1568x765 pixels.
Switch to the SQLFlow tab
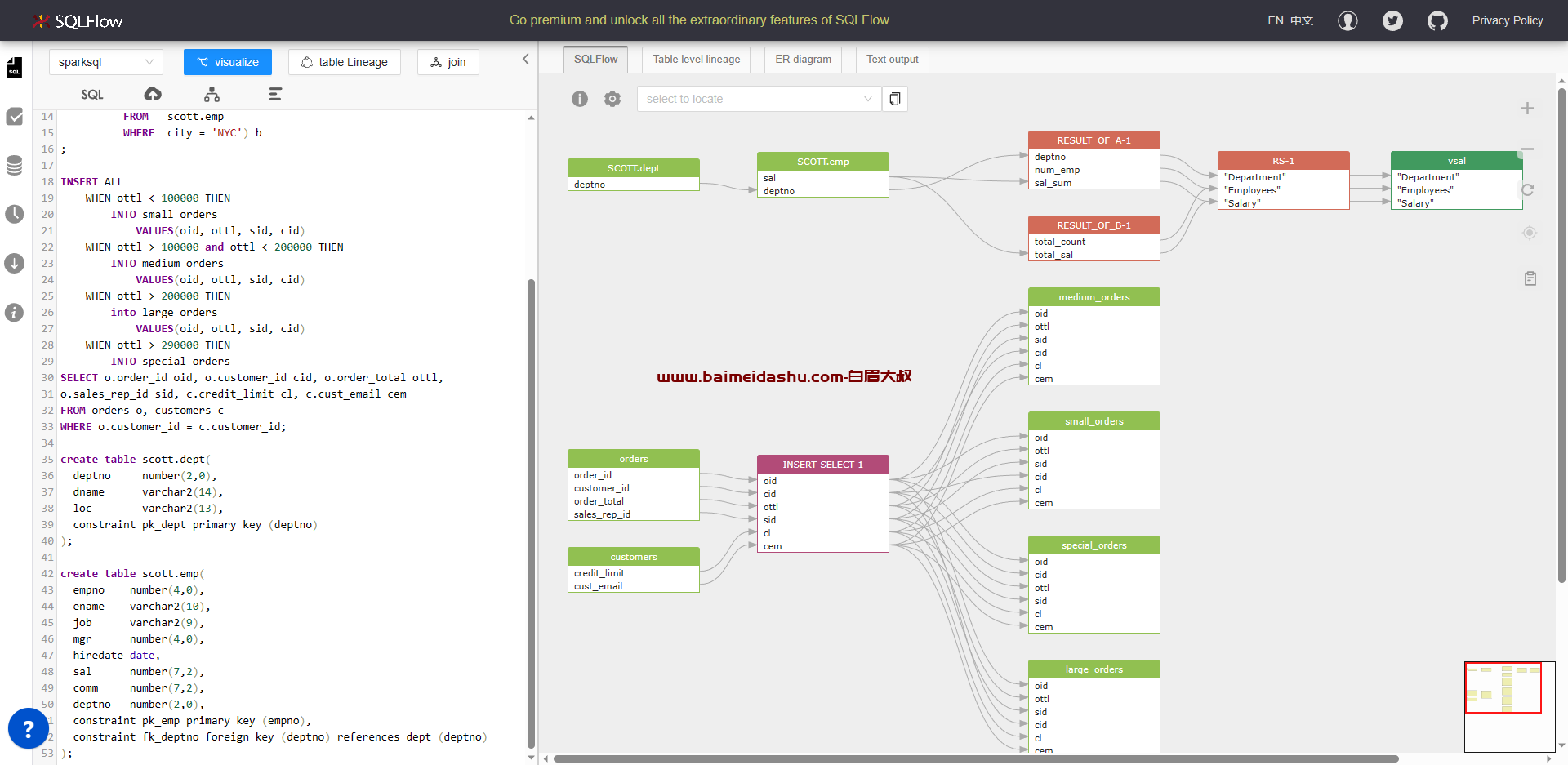pos(595,59)
